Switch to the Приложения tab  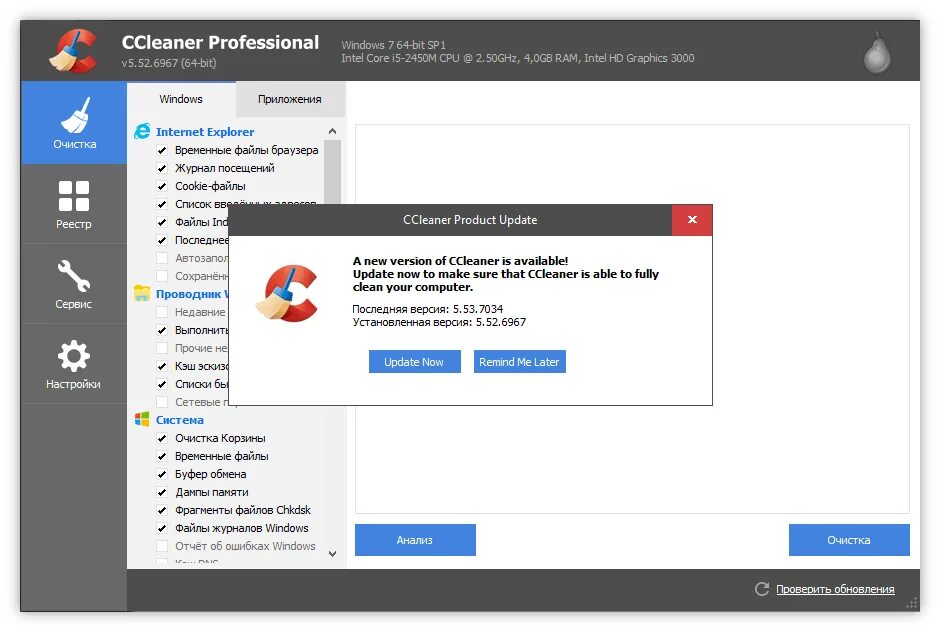coord(290,99)
